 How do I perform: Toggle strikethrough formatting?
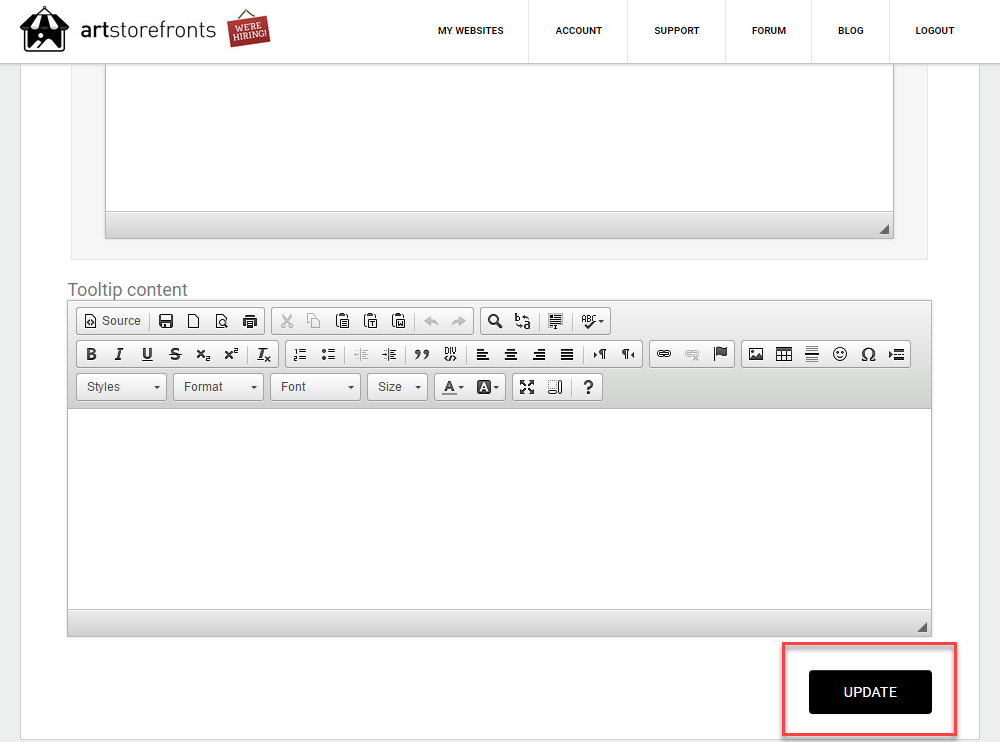(x=175, y=354)
